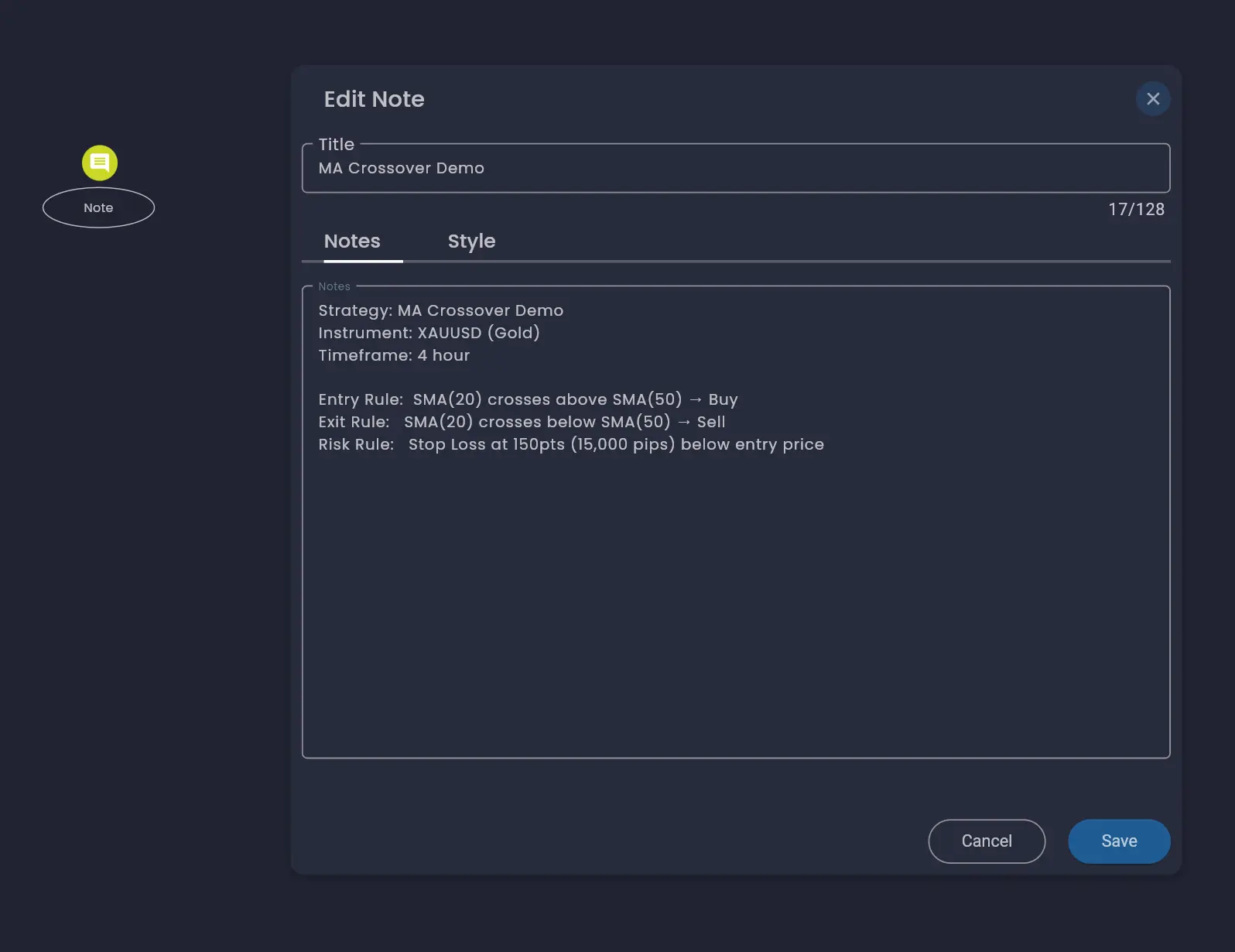Open the Style tab

471,241
